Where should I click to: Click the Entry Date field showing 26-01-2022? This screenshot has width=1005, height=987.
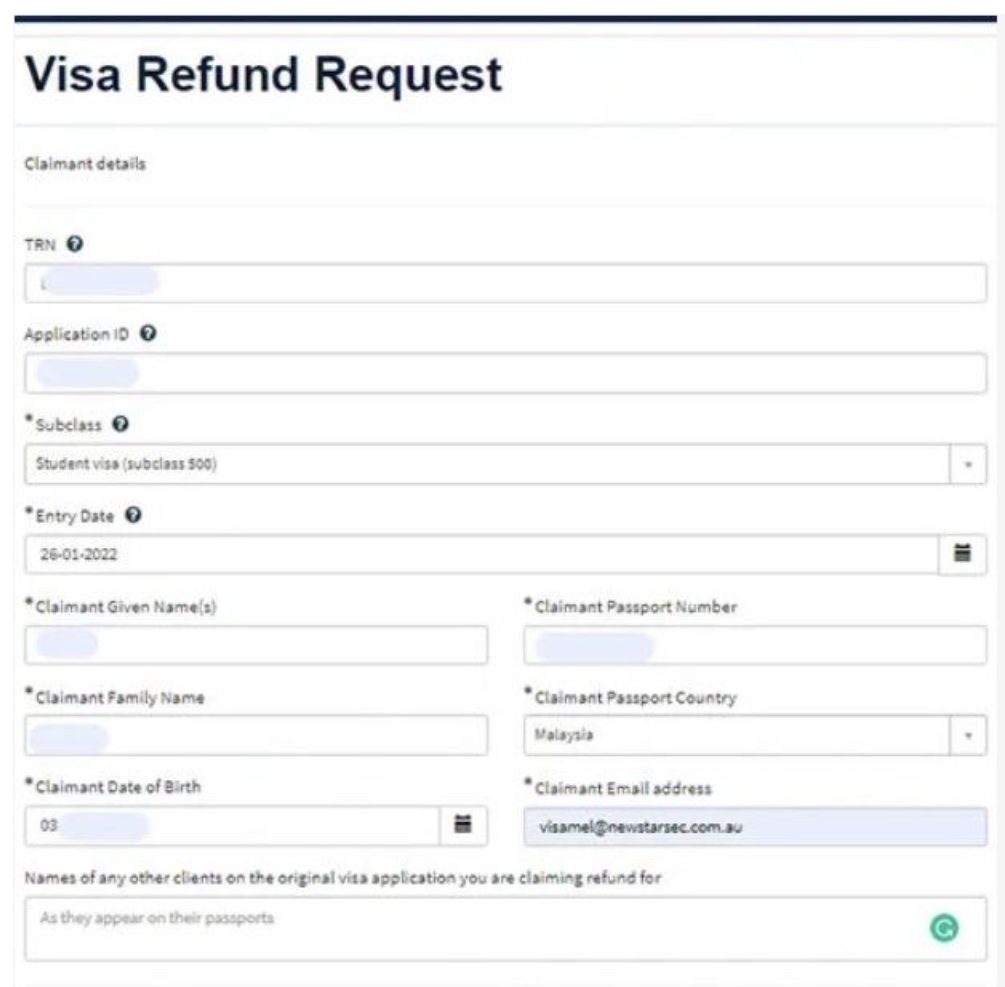(480, 554)
